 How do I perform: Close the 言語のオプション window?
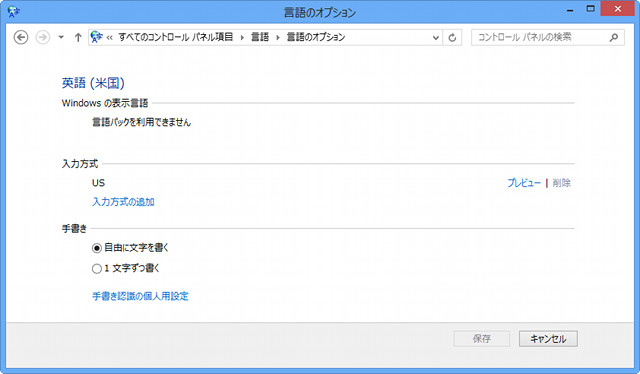(x=618, y=9)
